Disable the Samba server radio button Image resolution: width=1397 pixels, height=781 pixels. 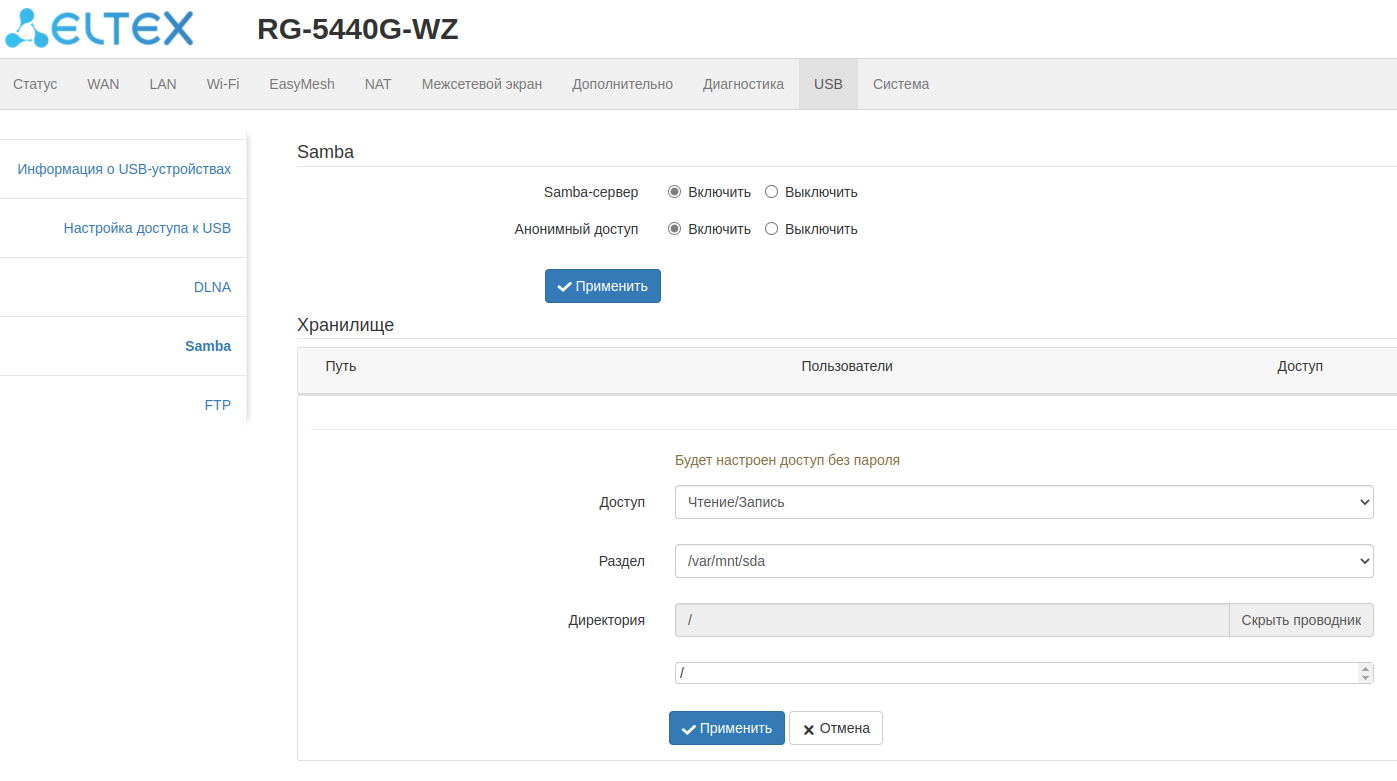pos(771,192)
